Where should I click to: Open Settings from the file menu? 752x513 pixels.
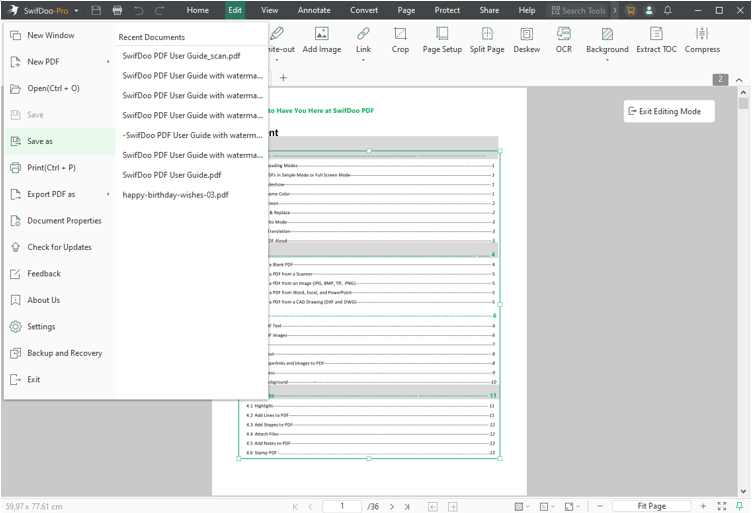(x=59, y=326)
